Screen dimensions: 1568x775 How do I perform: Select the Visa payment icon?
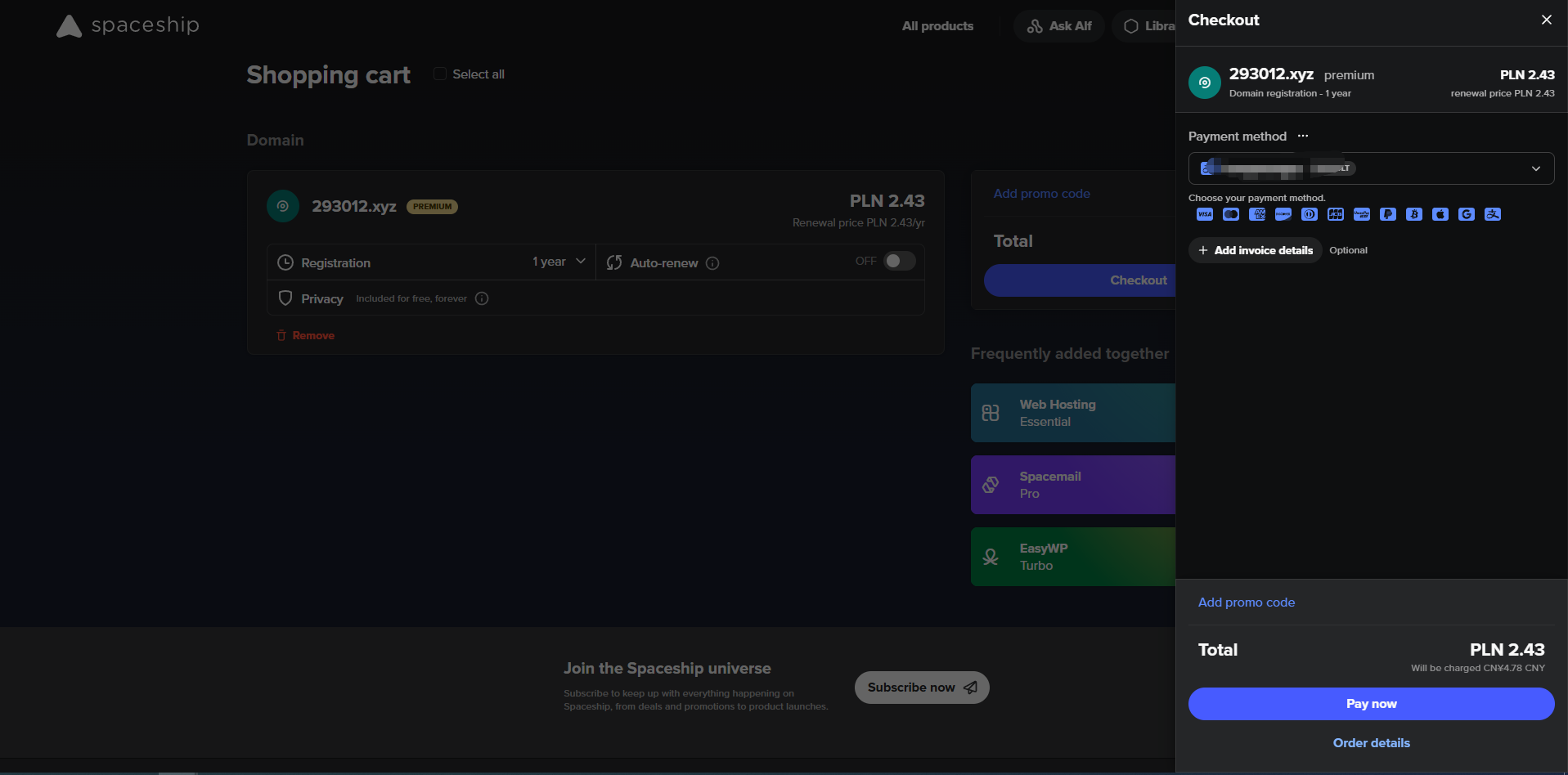pyautogui.click(x=1205, y=214)
